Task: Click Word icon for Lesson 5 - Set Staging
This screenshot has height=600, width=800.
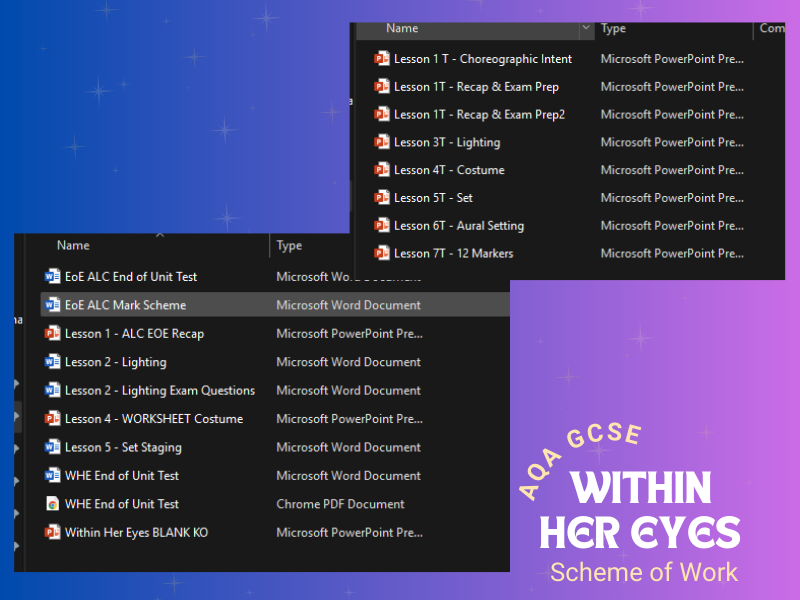Action: tap(53, 447)
